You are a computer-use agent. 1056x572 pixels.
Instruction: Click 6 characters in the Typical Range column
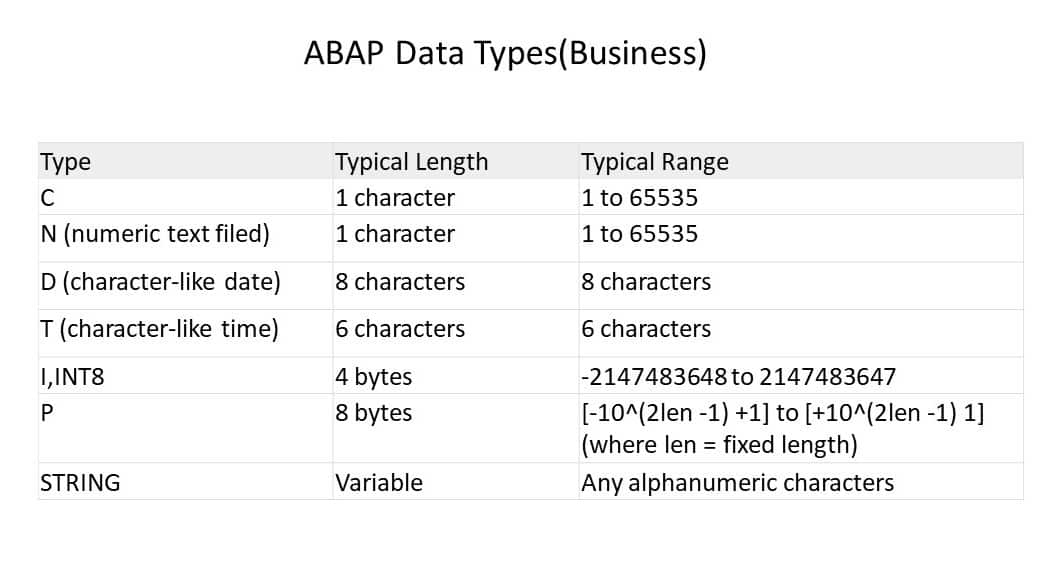(x=646, y=329)
